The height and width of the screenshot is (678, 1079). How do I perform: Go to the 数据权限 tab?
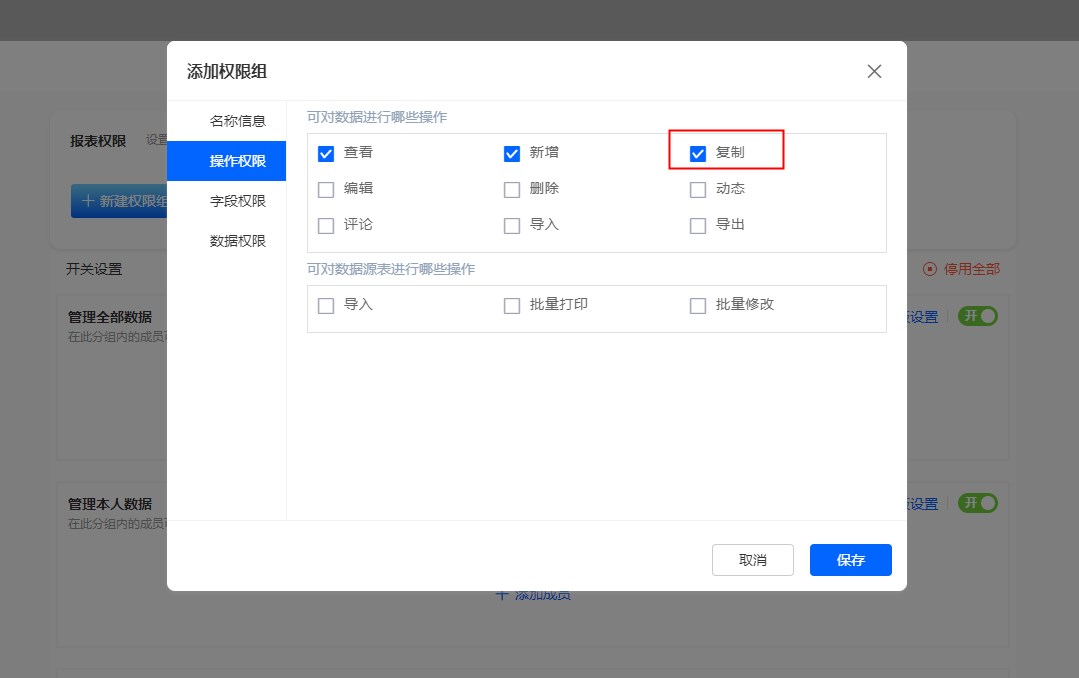point(237,241)
